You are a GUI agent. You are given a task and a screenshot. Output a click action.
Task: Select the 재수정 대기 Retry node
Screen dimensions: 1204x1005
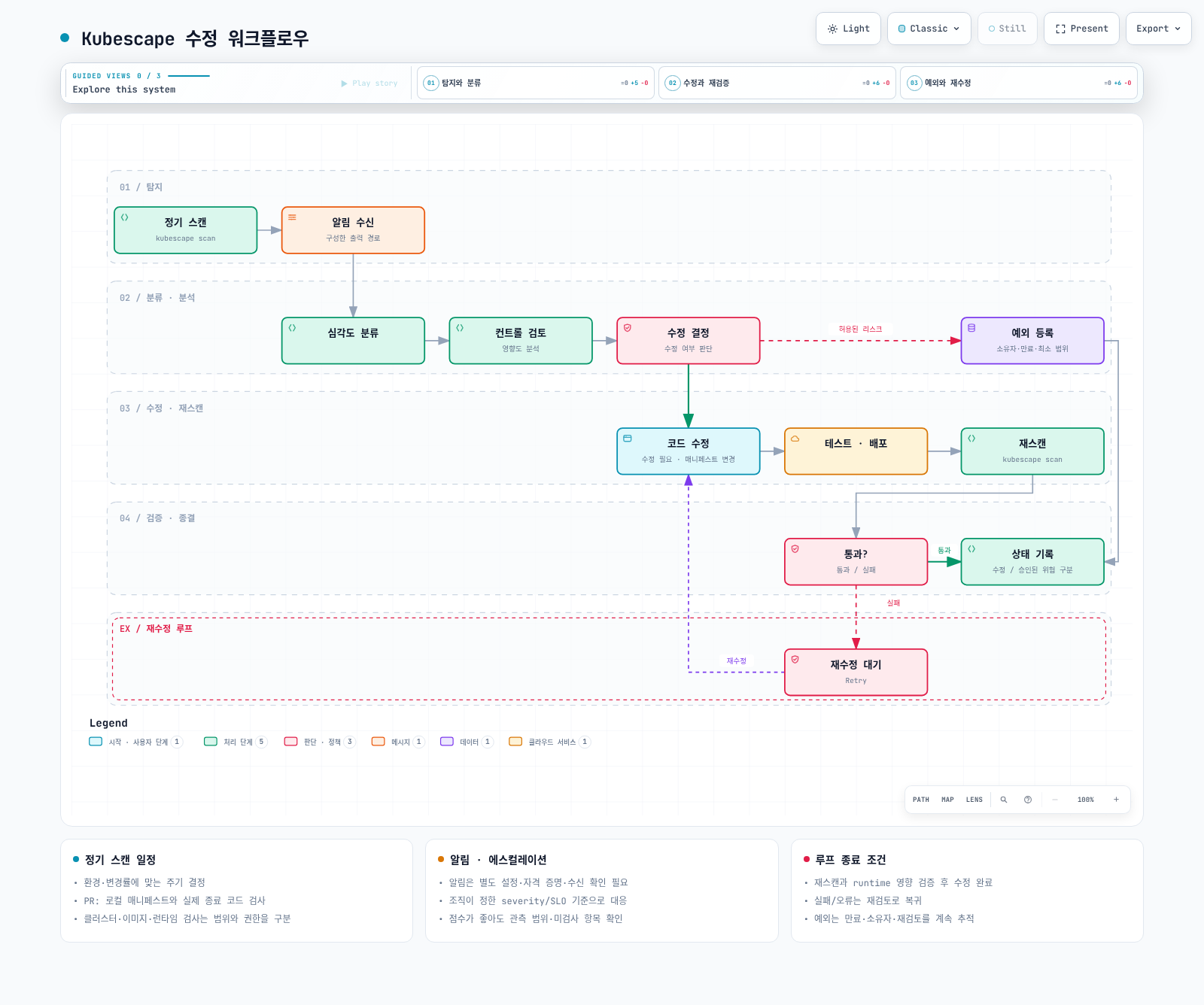pos(856,673)
